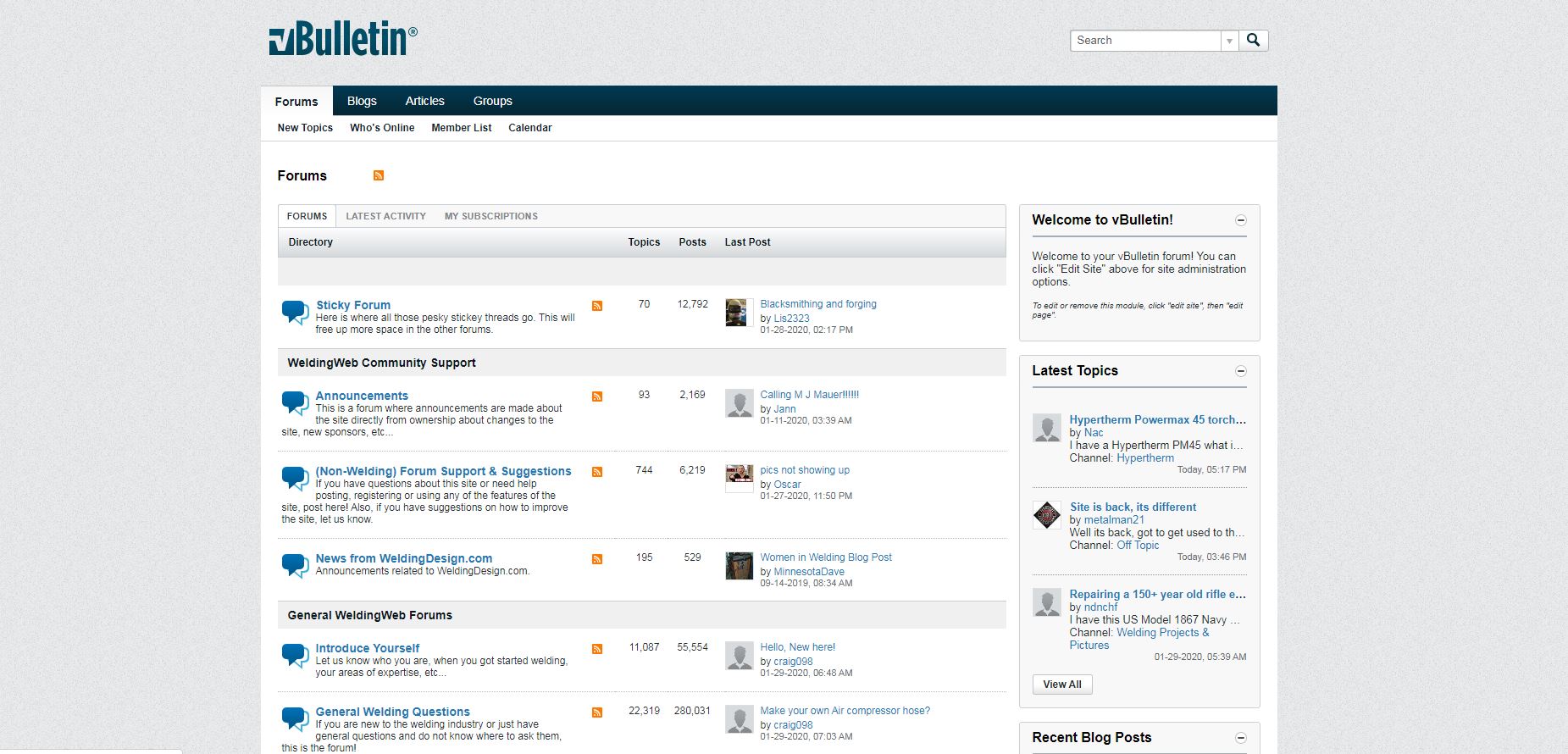Click the View All button
Viewport: 1568px width, 754px height.
1062,685
